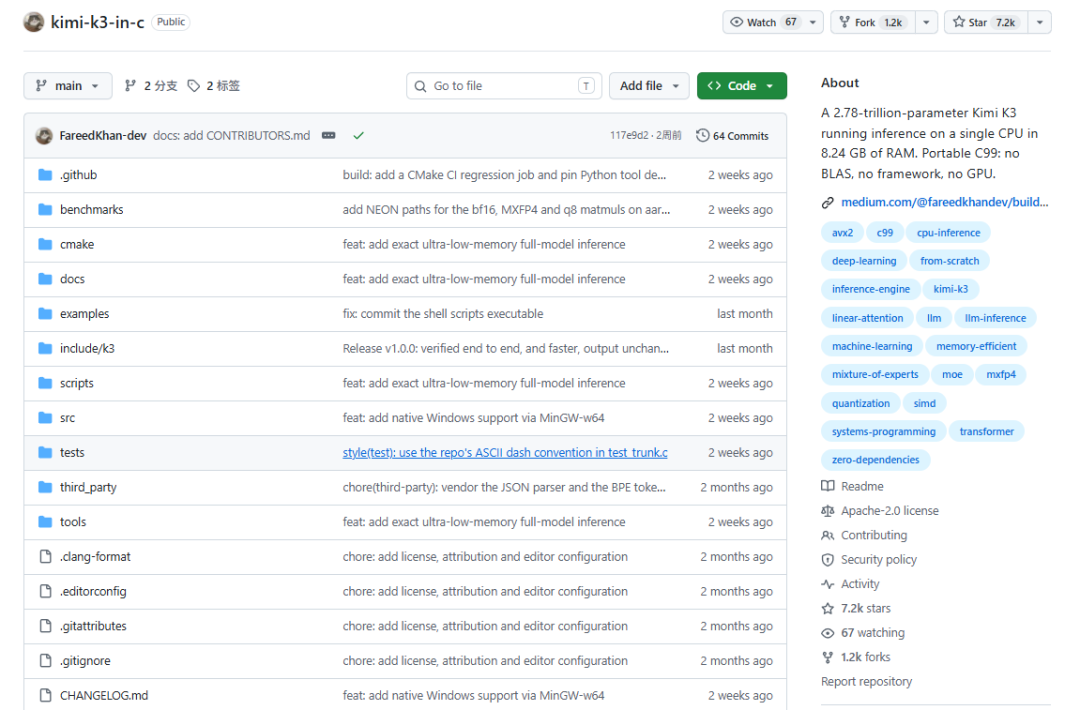The height and width of the screenshot is (710, 1080).
Task: Open the .gitattributes file name
Action: pyautogui.click(x=93, y=626)
